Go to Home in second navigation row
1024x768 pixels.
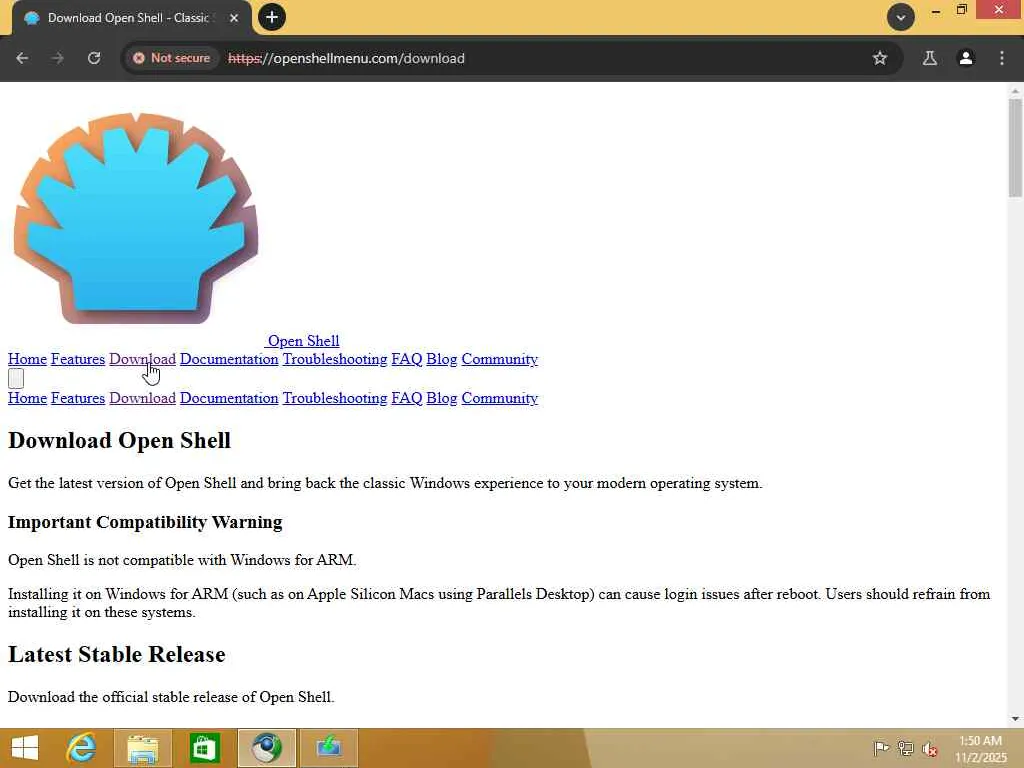click(x=27, y=398)
